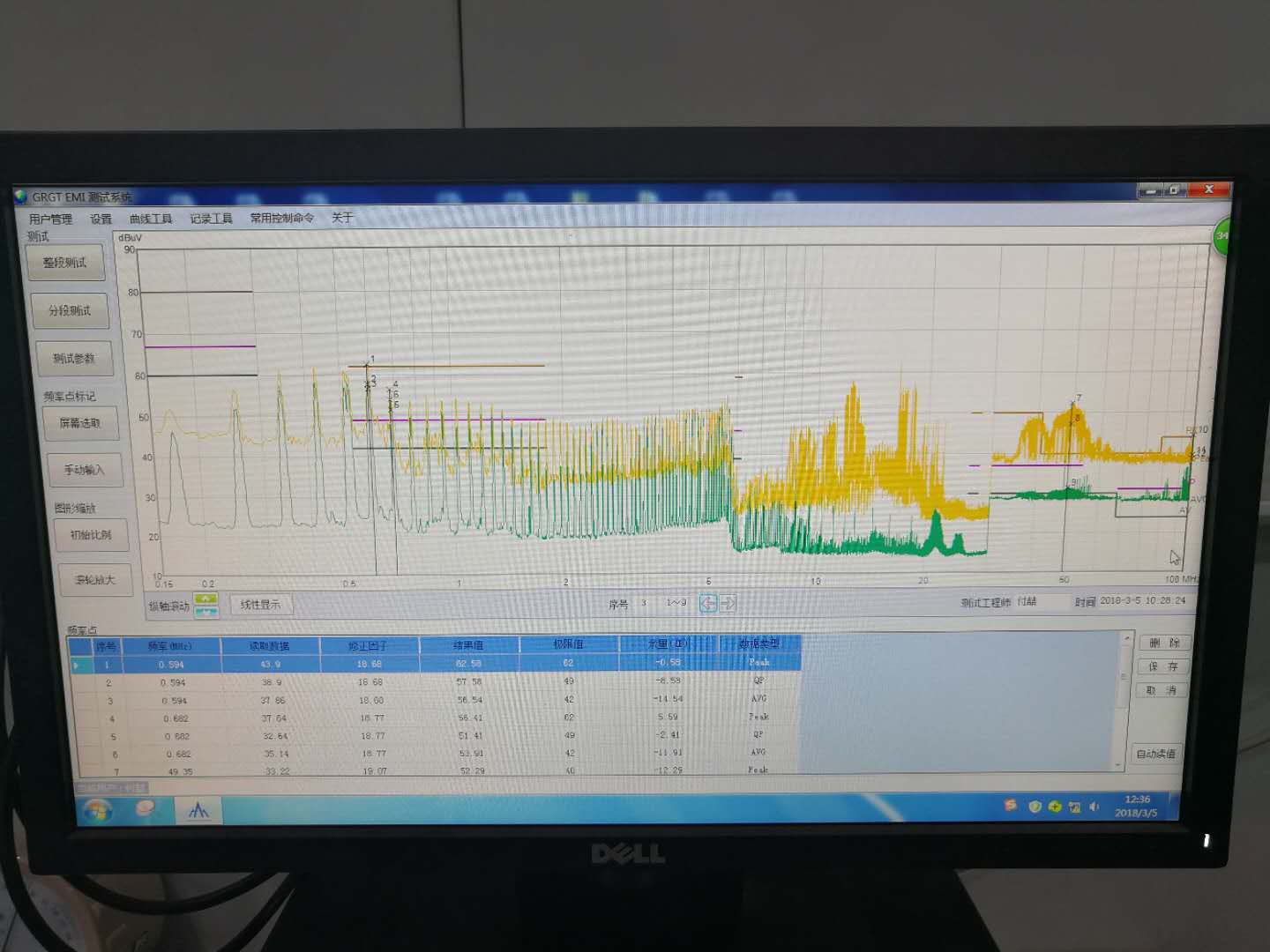The width and height of the screenshot is (1270, 952).
Task: Select the 频率 (MHz) column header
Action: click(x=170, y=646)
